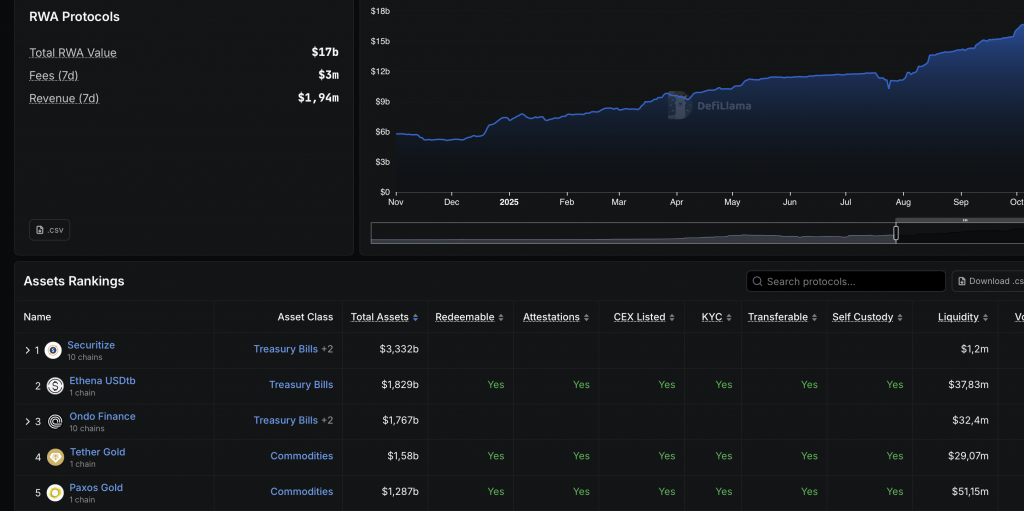Sort by CEX Listed column header

pyautogui.click(x=639, y=317)
